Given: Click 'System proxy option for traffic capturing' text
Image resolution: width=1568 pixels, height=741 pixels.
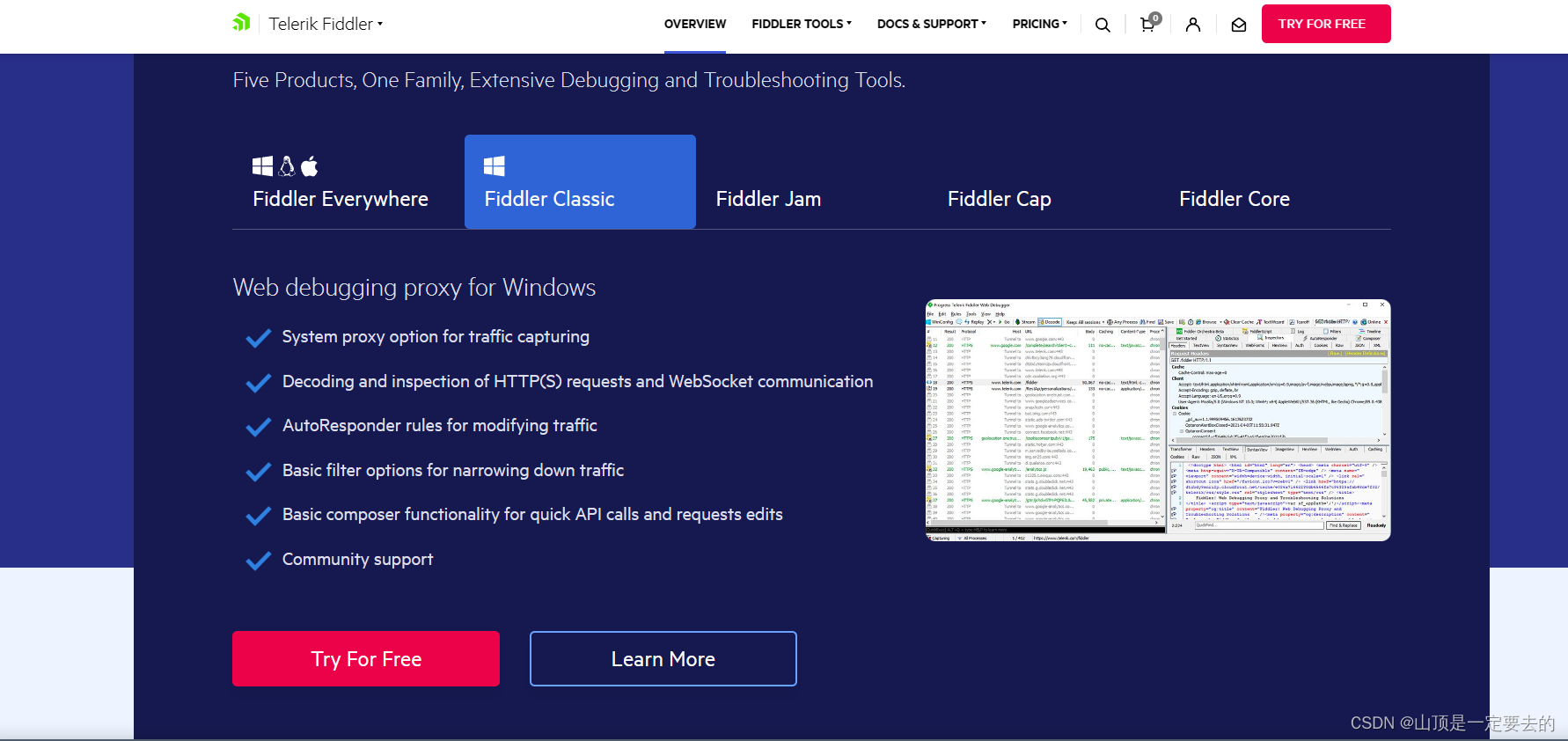Looking at the screenshot, I should coord(436,336).
